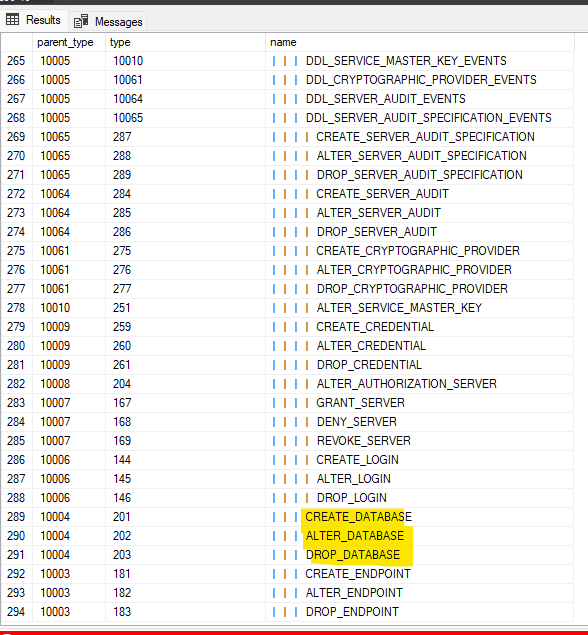Select the type column header
Viewport: 588px width, 635px height.
click(185, 42)
